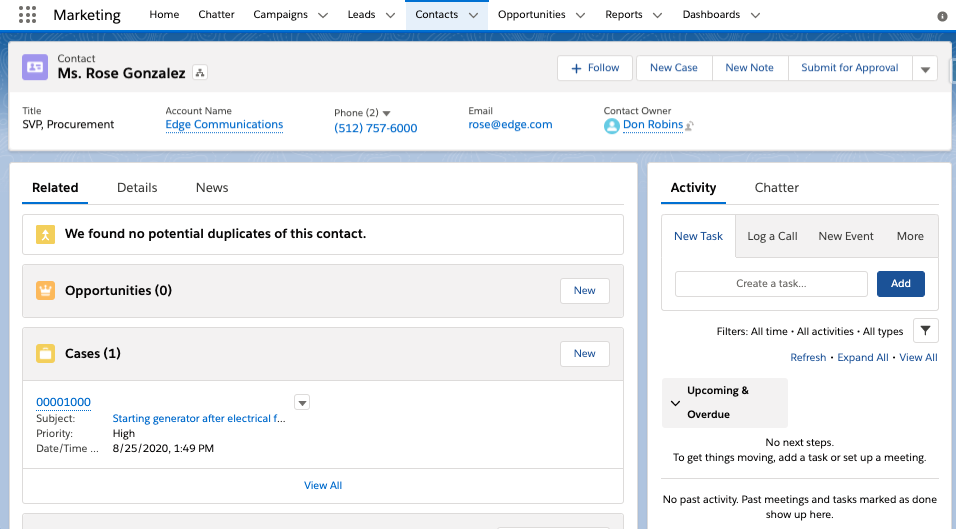The image size is (956, 529).
Task: Click 'SVP, Procurement' title value
Action: pos(68,124)
